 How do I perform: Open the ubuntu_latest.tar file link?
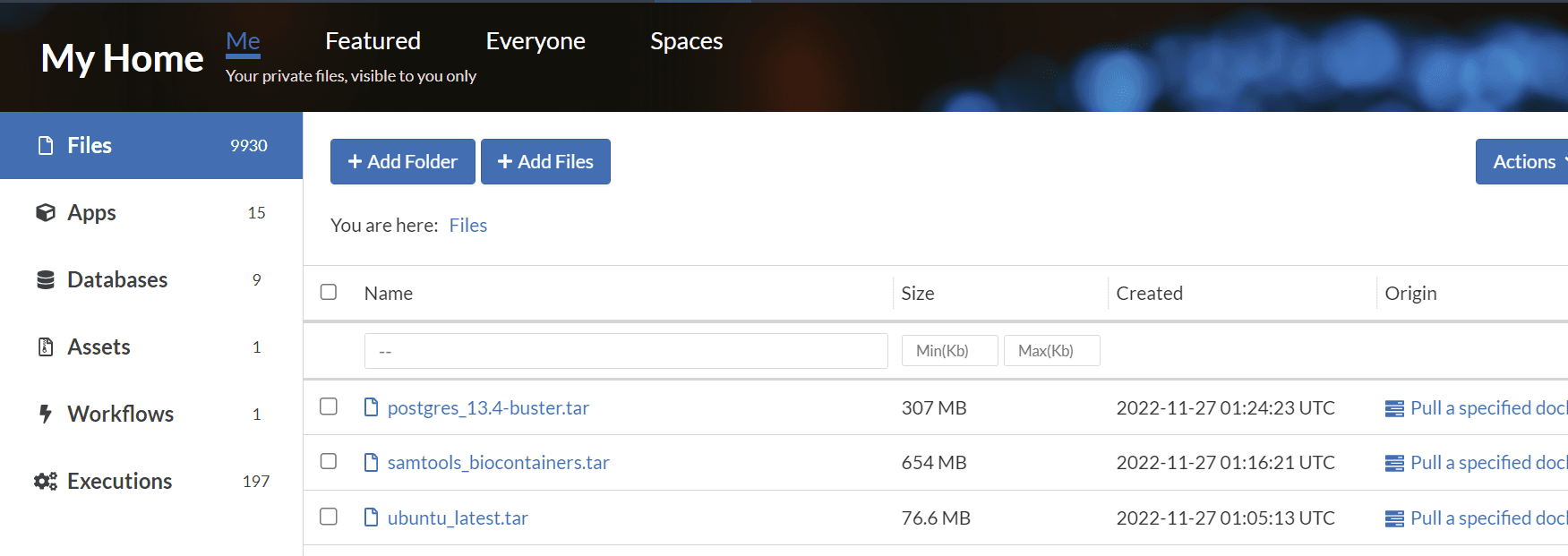[458, 518]
